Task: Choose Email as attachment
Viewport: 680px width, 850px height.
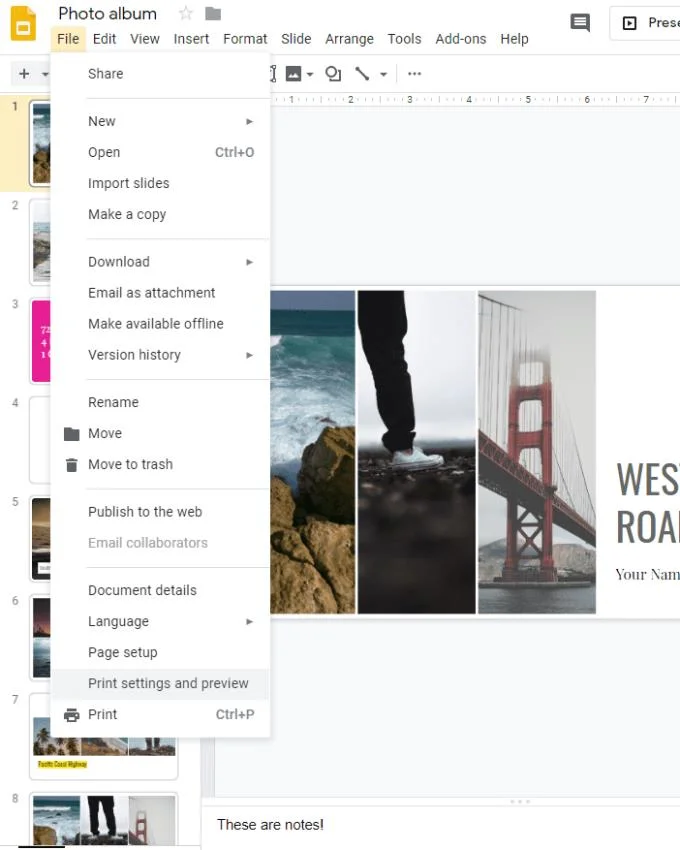Action: click(161, 293)
